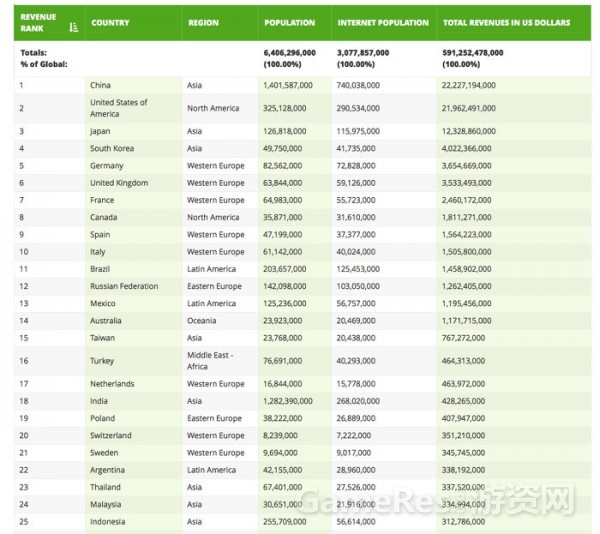
Task: Click United Kingdom's revenue 3,533,493,000
Action: [466, 183]
